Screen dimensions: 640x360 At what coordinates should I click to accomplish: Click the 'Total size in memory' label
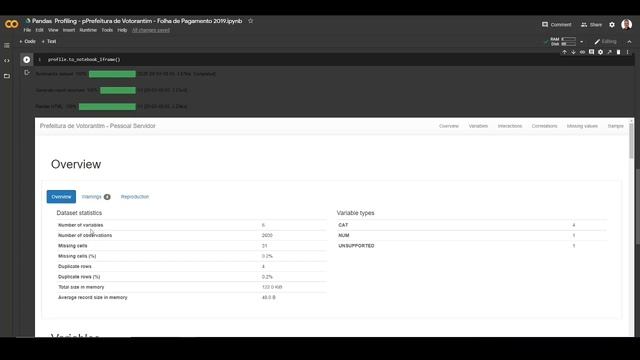point(81,287)
